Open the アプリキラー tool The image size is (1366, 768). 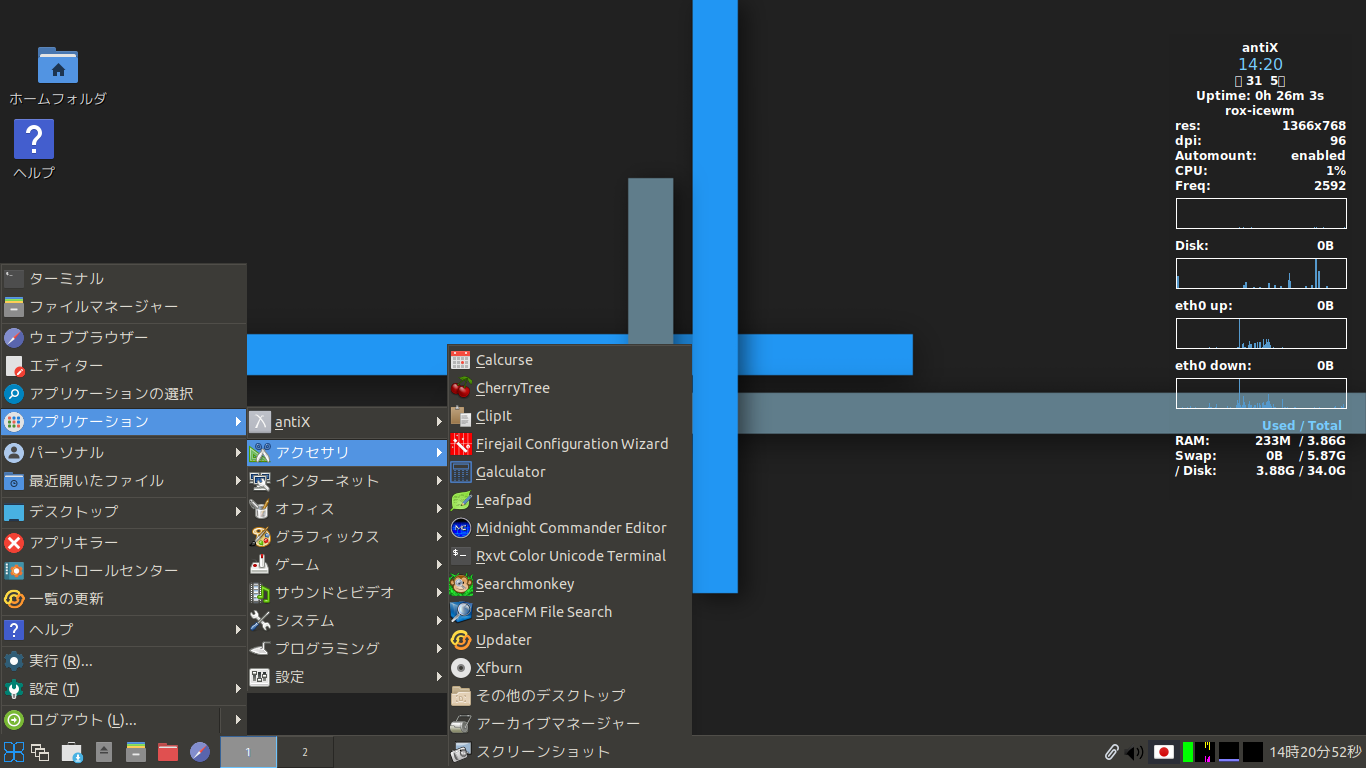click(x=124, y=543)
